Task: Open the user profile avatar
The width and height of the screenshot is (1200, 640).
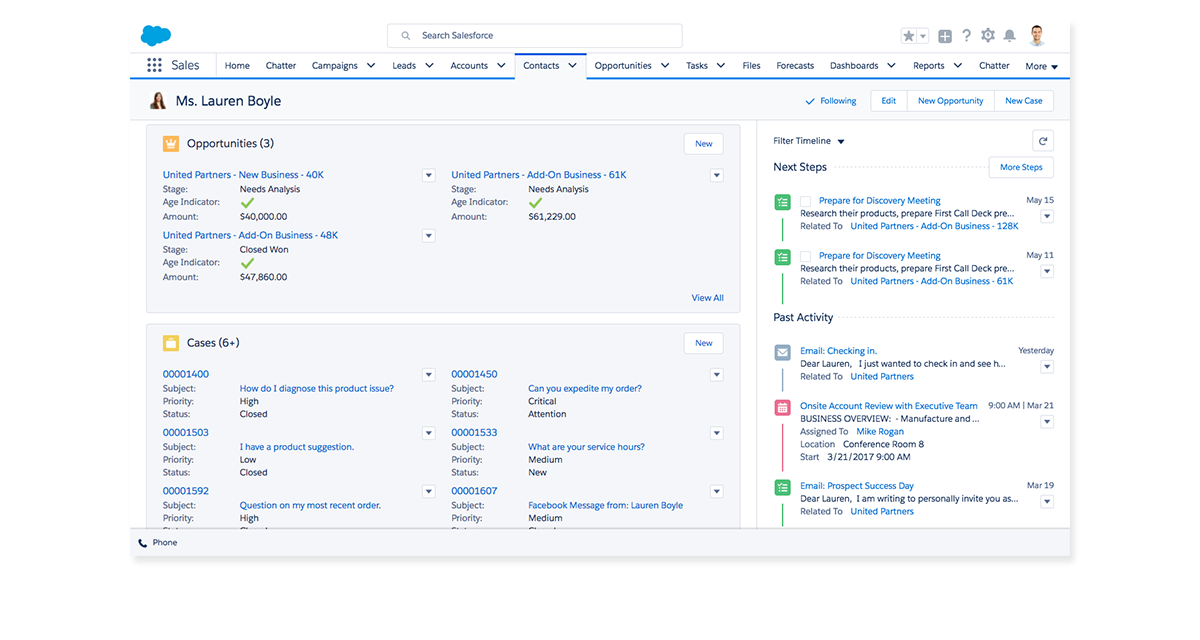Action: pyautogui.click(x=1037, y=36)
